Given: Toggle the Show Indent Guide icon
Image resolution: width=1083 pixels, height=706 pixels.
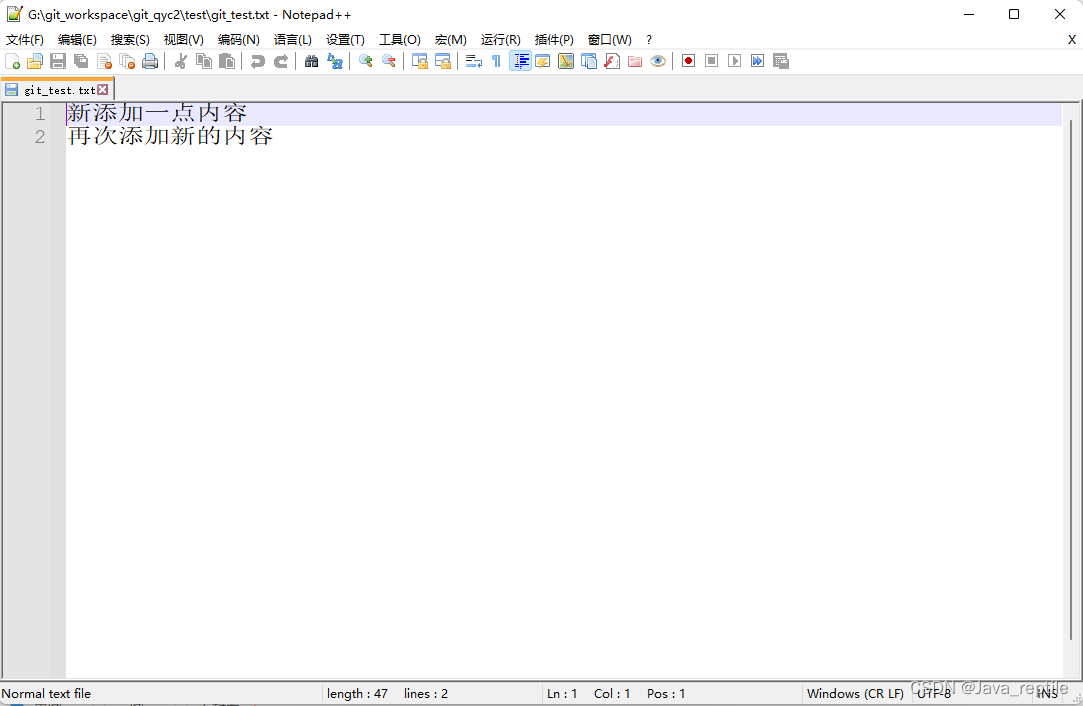Looking at the screenshot, I should point(520,61).
